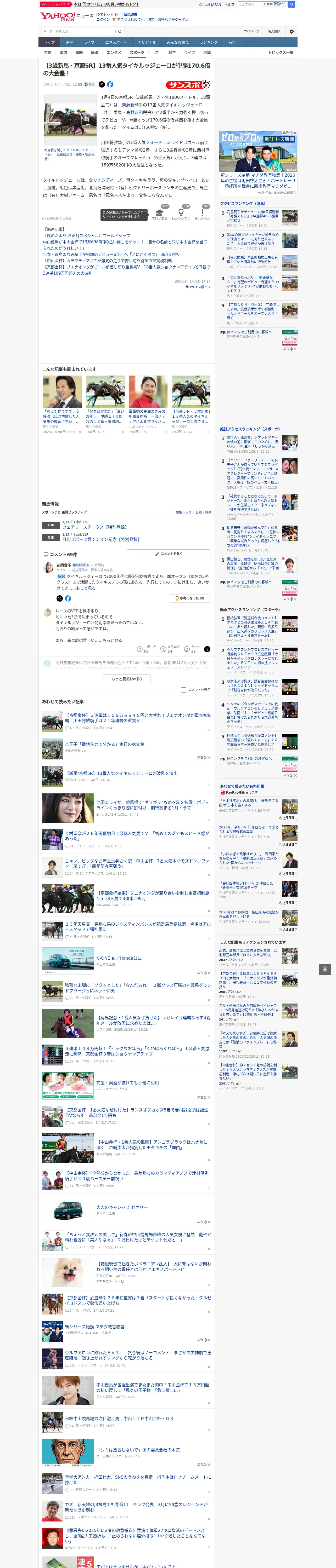The image size is (336, 1568).
Task: Click the 参考になった 58 button
Action: pos(190,598)
